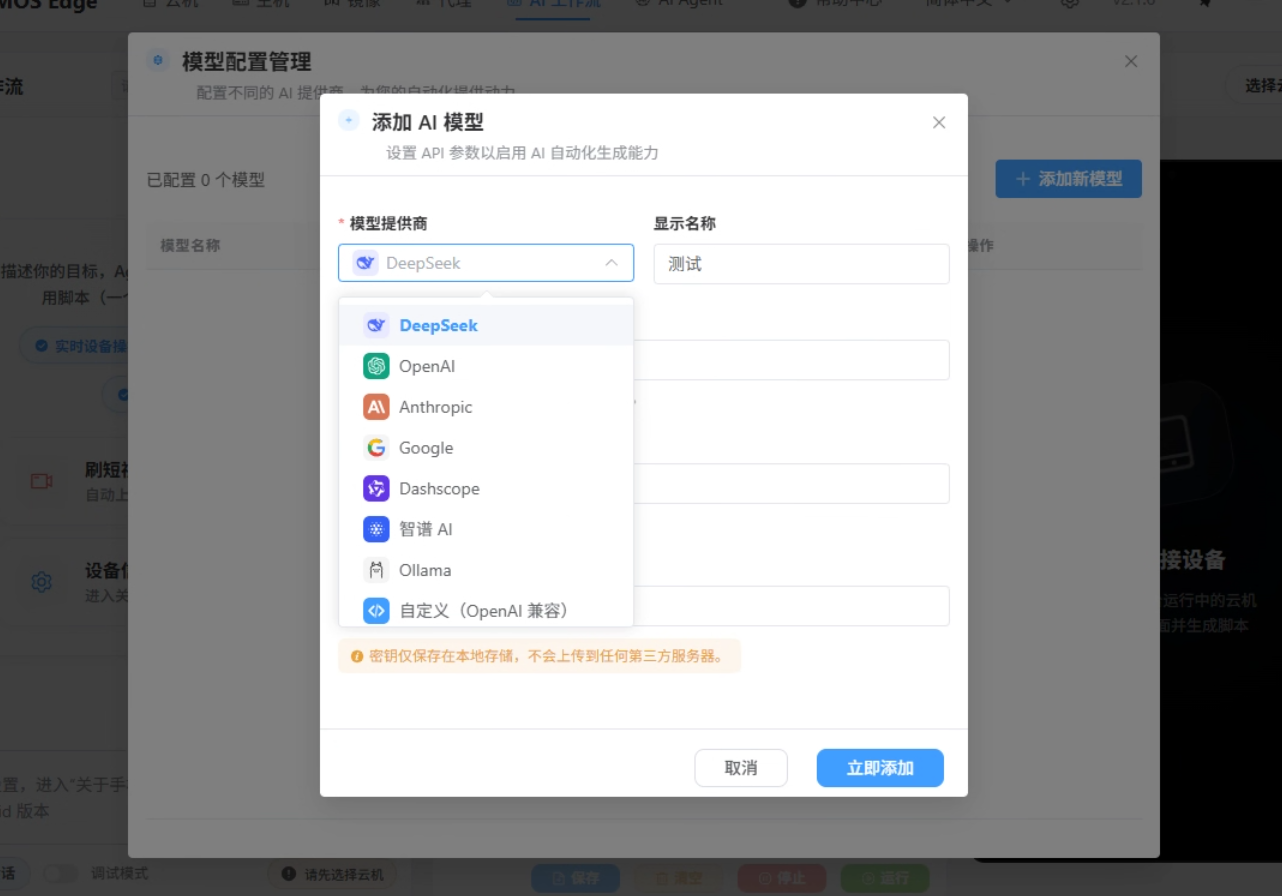The height and width of the screenshot is (896, 1282).
Task: Click the 已配置 0 个模型 text
Action: tap(206, 180)
